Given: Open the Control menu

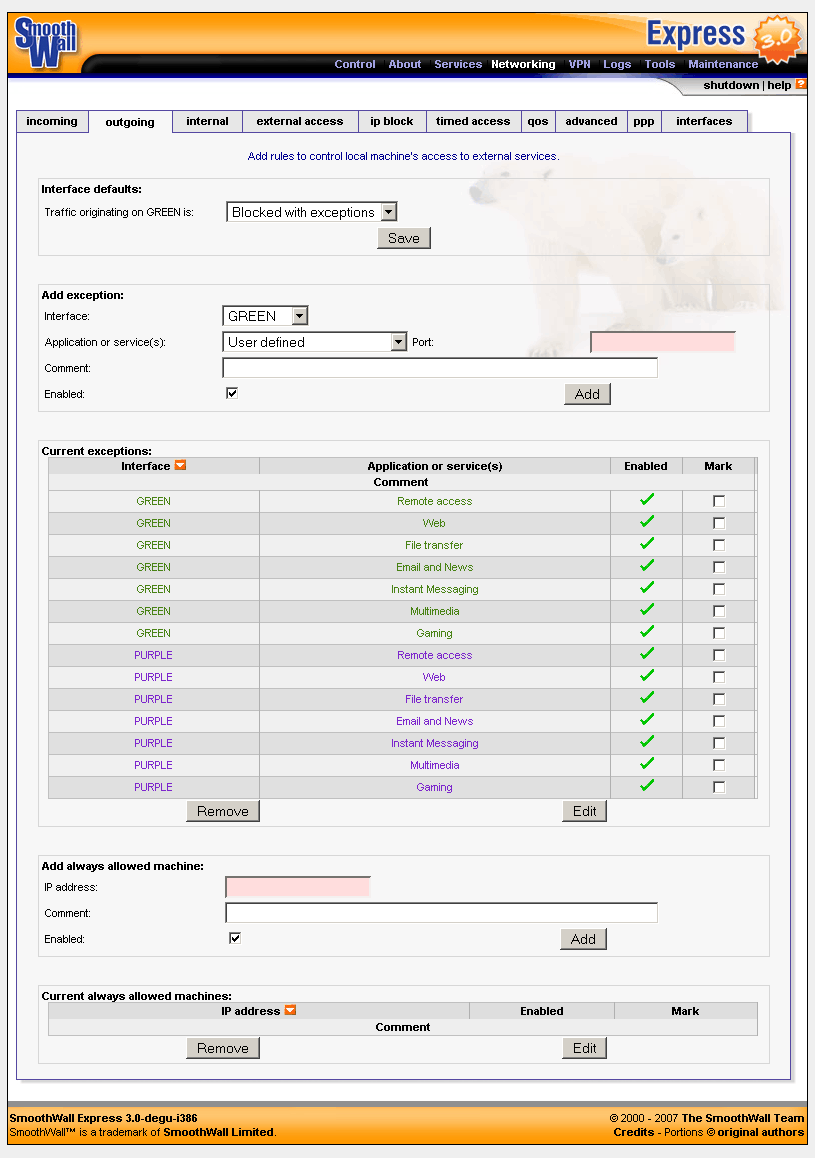Looking at the screenshot, I should pos(355,64).
